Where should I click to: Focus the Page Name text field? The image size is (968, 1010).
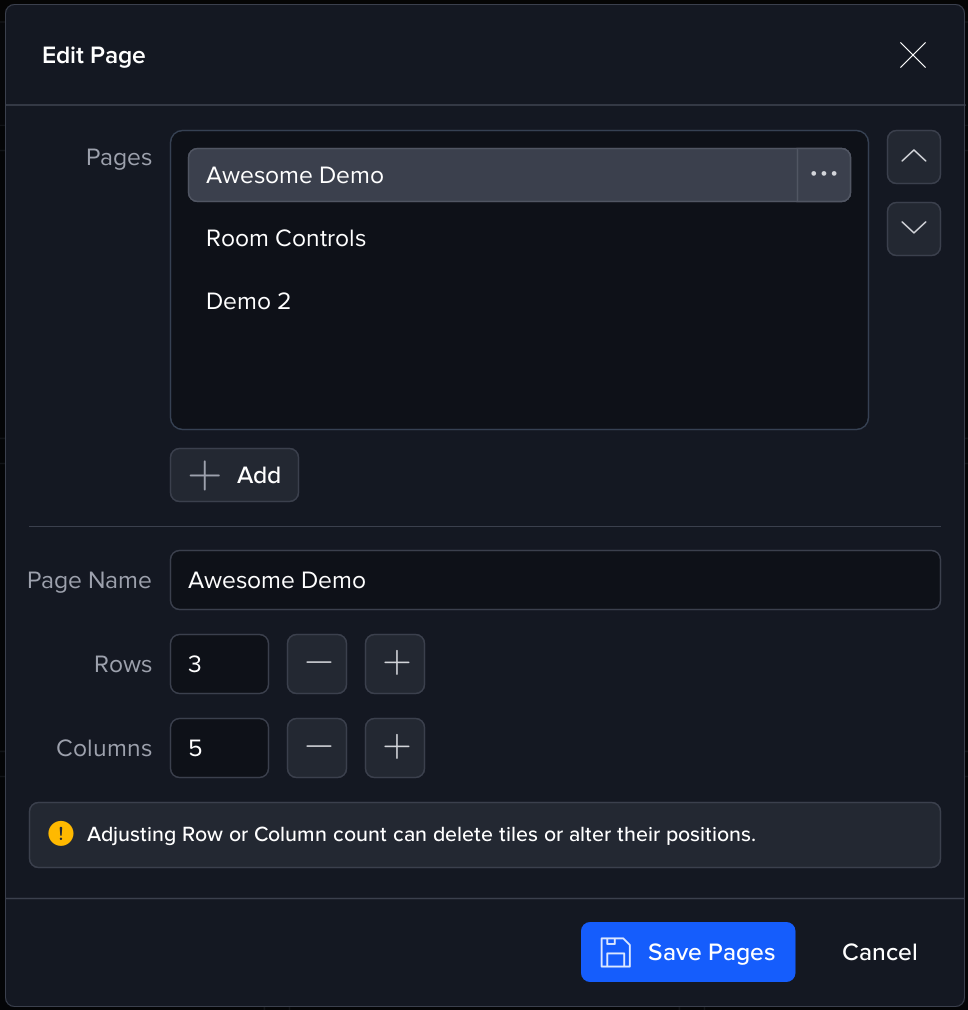click(555, 580)
